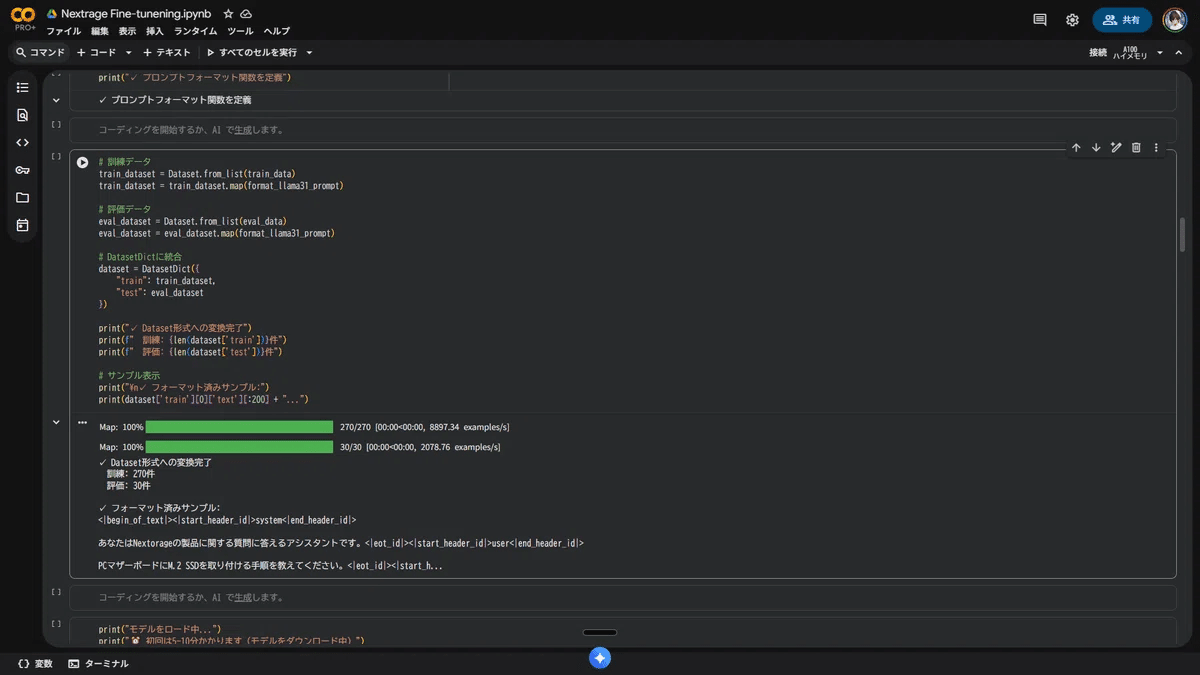
Task: Click the dataset = DatasetDict({ line
Action: click(x=149, y=269)
